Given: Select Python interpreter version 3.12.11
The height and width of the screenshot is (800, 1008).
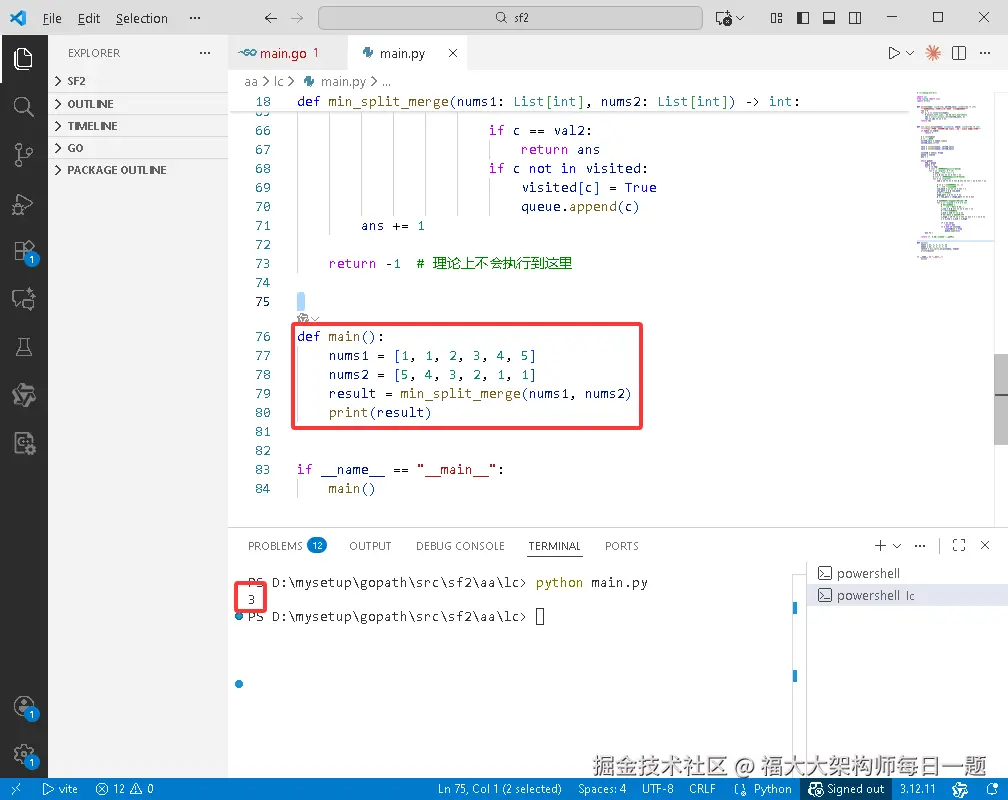Looking at the screenshot, I should point(917,789).
